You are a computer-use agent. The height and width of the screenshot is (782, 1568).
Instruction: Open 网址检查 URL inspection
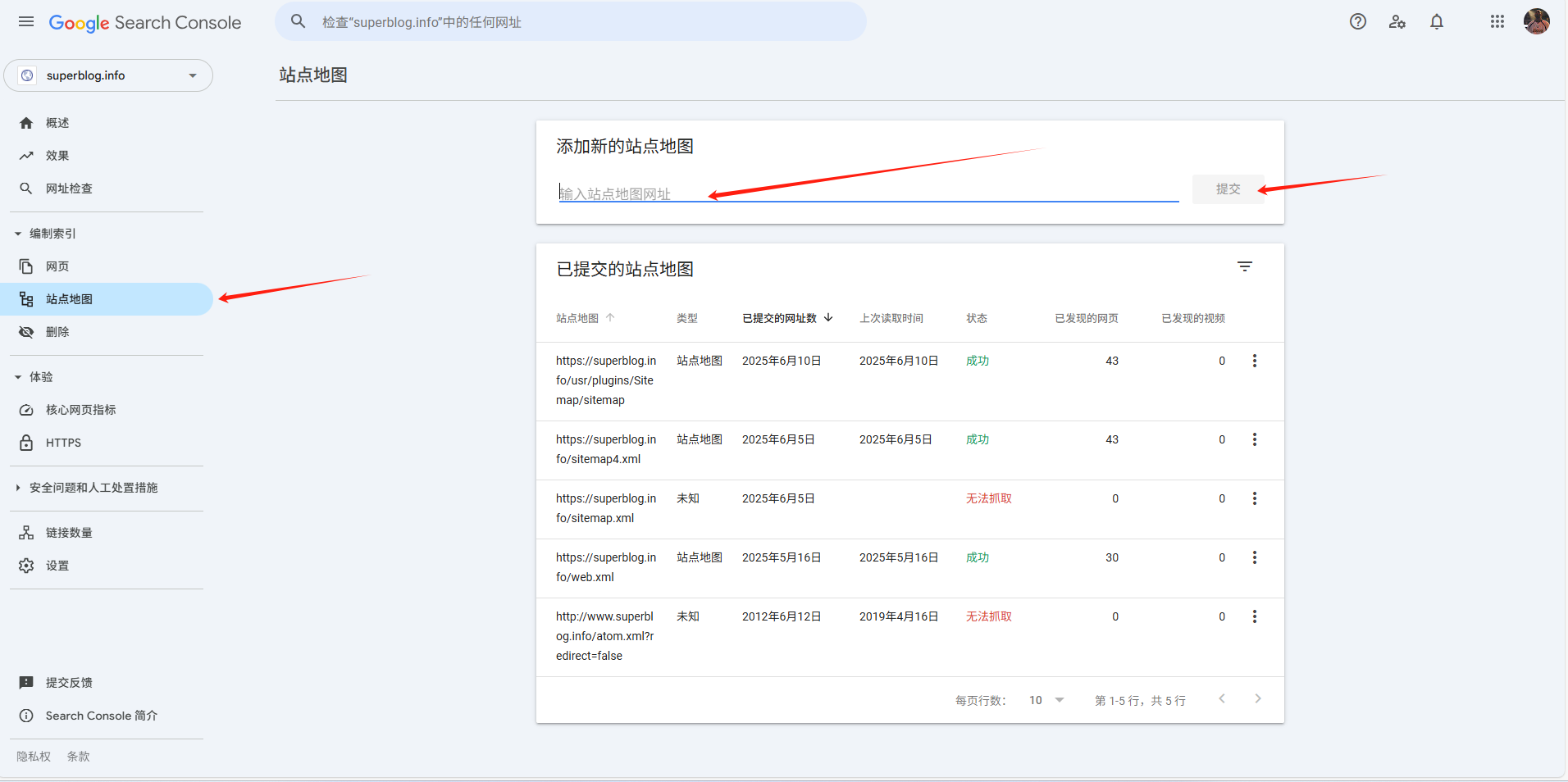point(107,189)
